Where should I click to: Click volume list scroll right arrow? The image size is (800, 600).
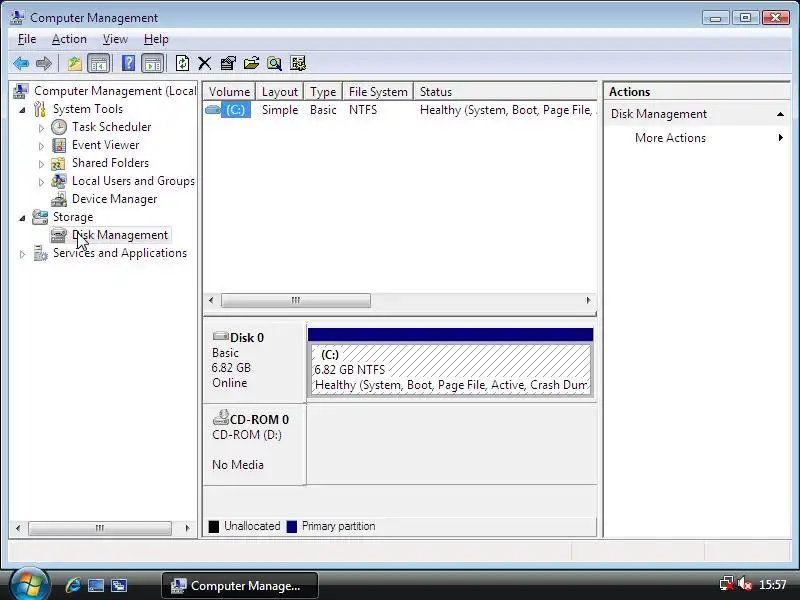(588, 300)
